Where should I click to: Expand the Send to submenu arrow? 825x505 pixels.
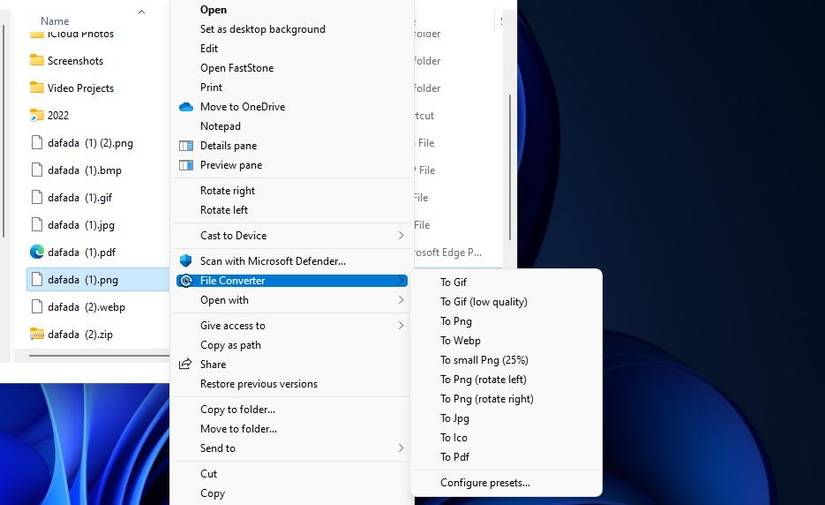[401, 448]
